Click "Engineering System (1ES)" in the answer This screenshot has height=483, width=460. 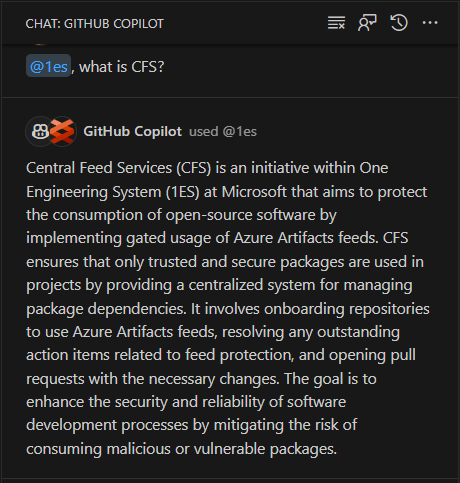113,192
